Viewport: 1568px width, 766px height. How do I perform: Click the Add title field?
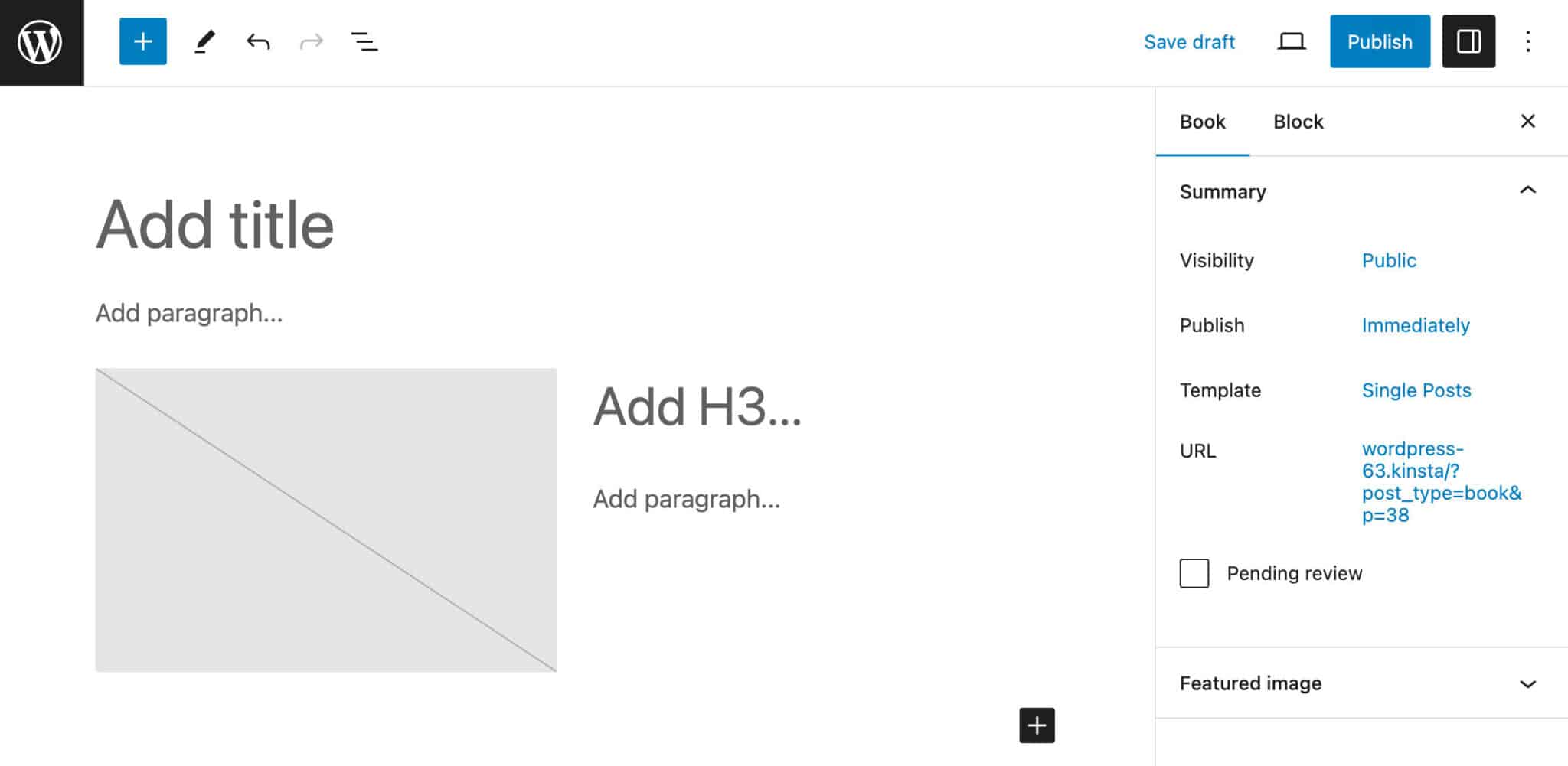[x=215, y=224]
